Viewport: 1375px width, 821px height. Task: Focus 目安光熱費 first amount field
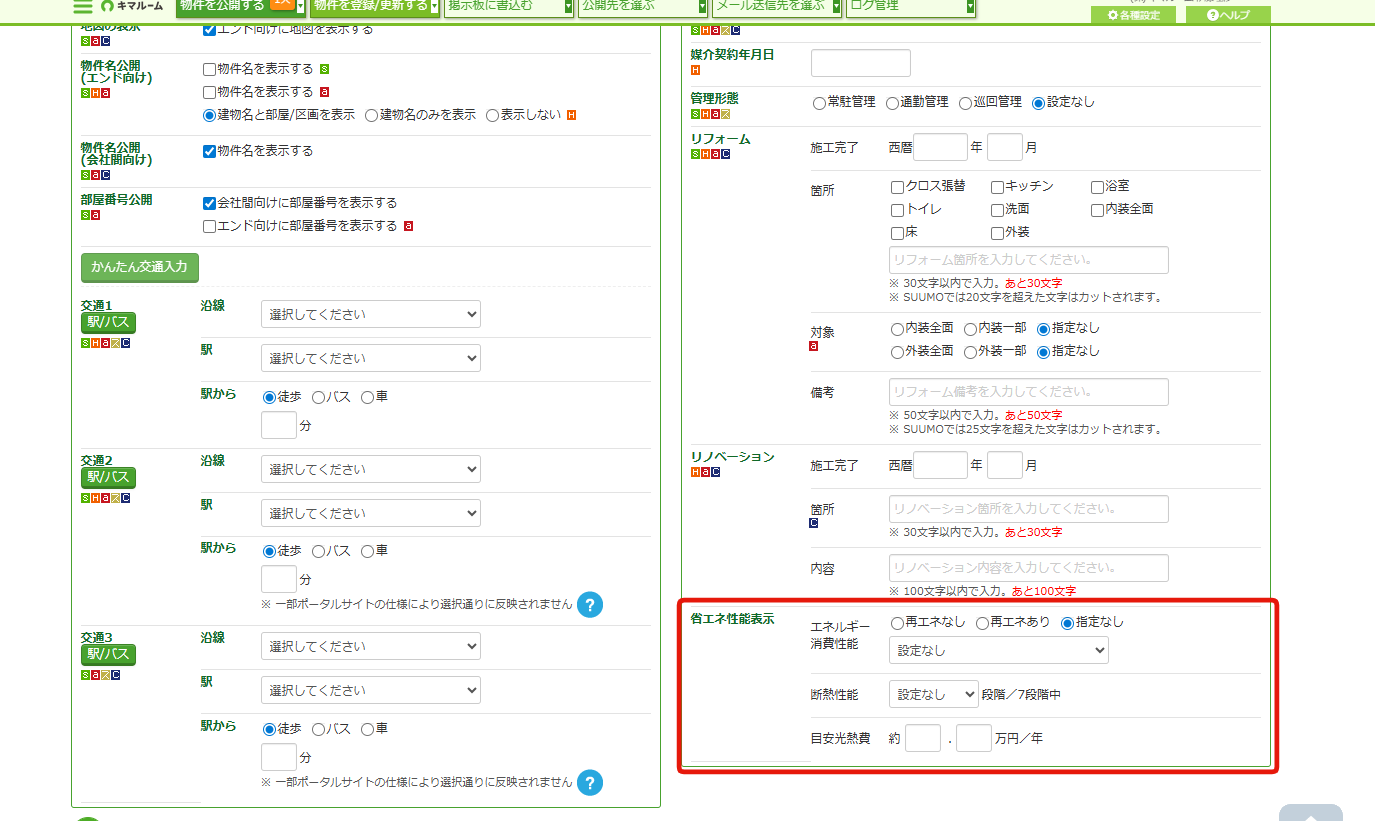[923, 738]
